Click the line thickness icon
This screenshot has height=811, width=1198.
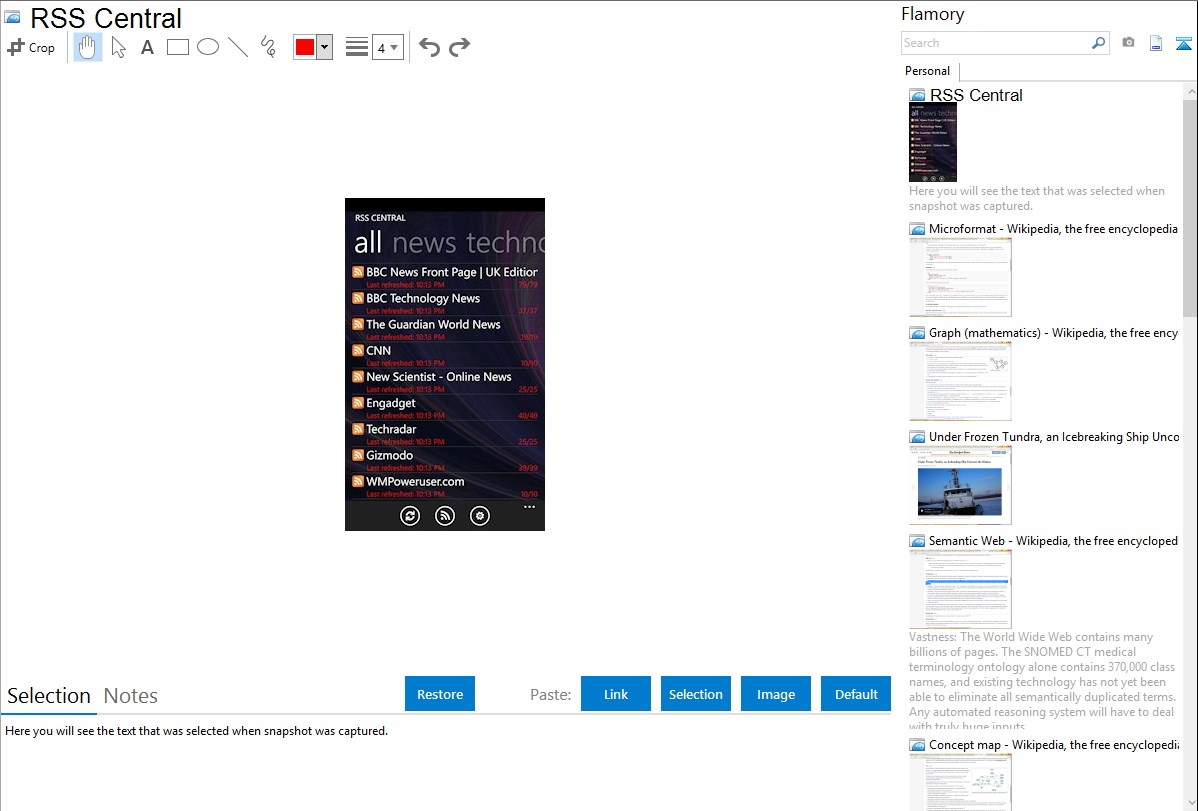click(x=357, y=47)
